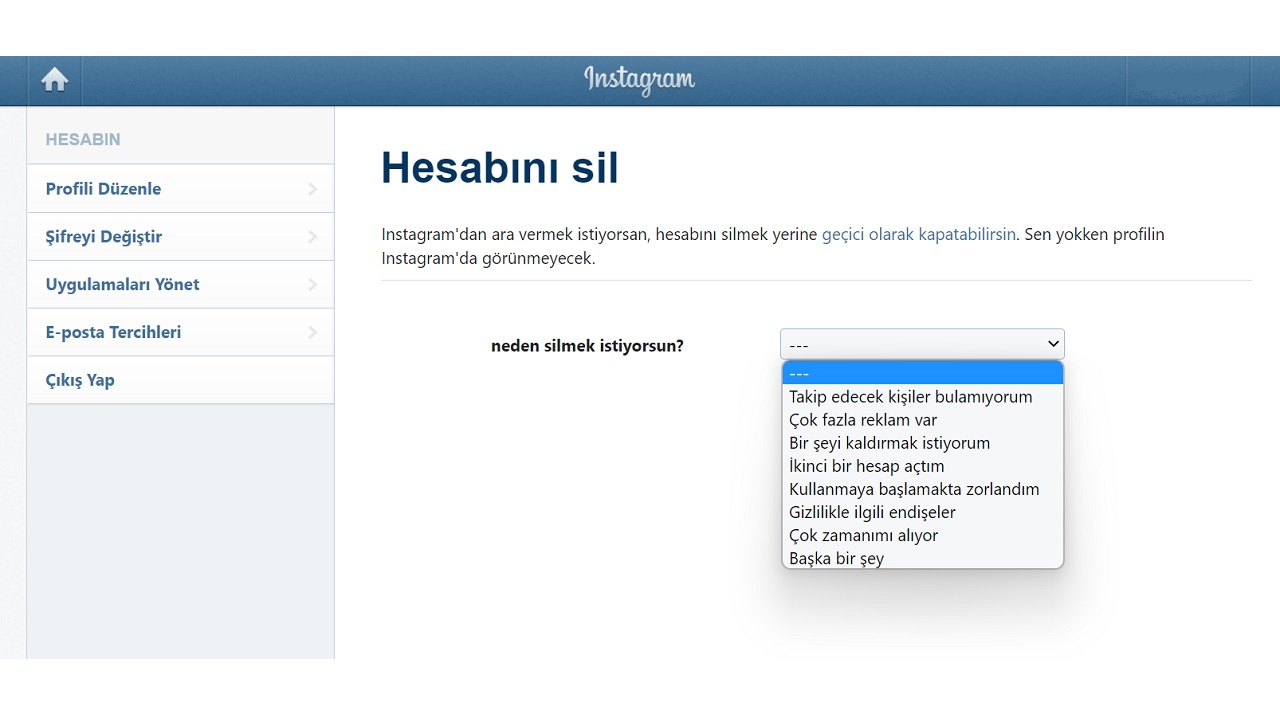Choose 'Takip edecek kişiler bulamıyorum' option

point(922,397)
